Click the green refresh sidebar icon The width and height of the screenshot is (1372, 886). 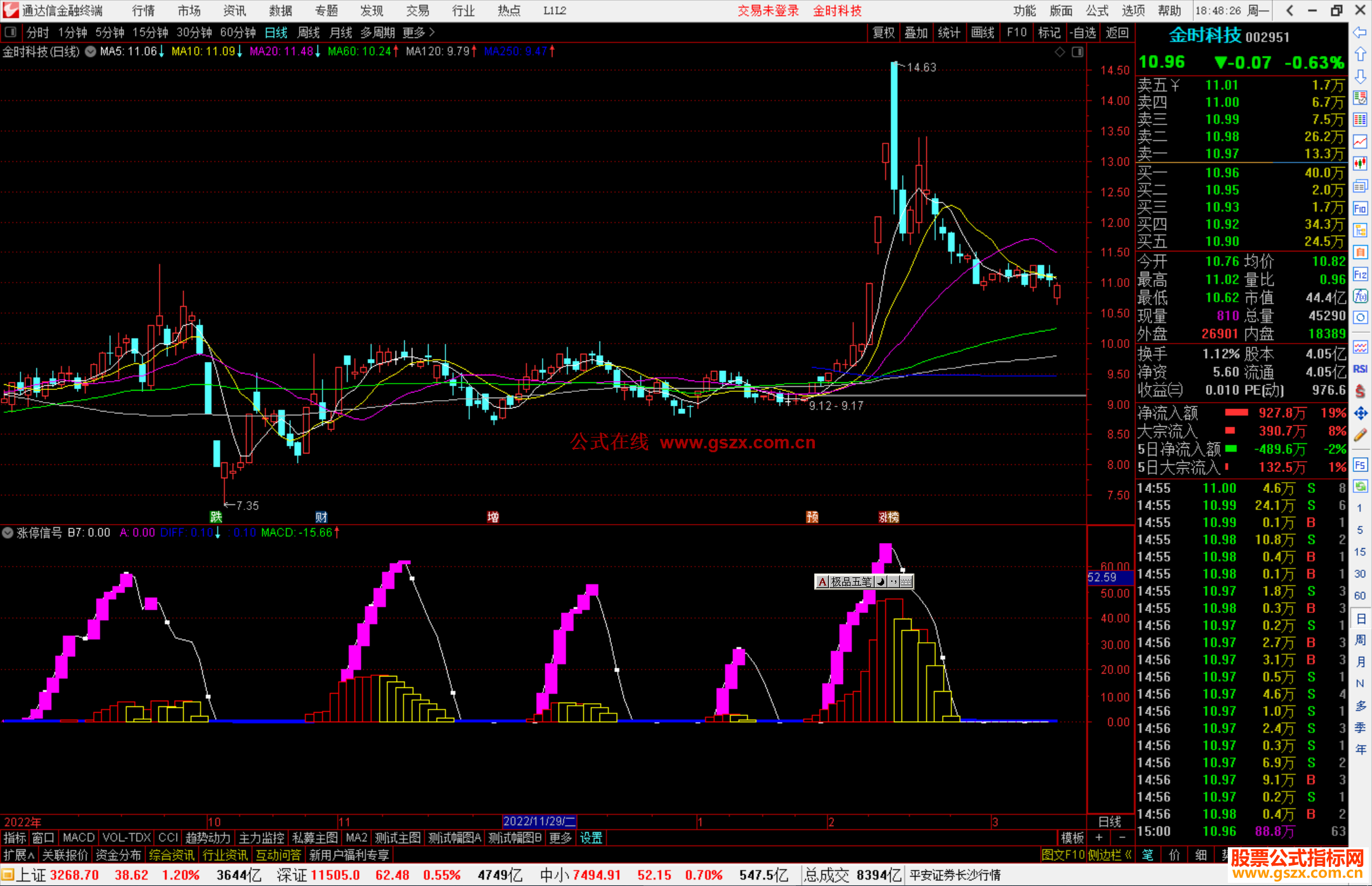[1360, 487]
